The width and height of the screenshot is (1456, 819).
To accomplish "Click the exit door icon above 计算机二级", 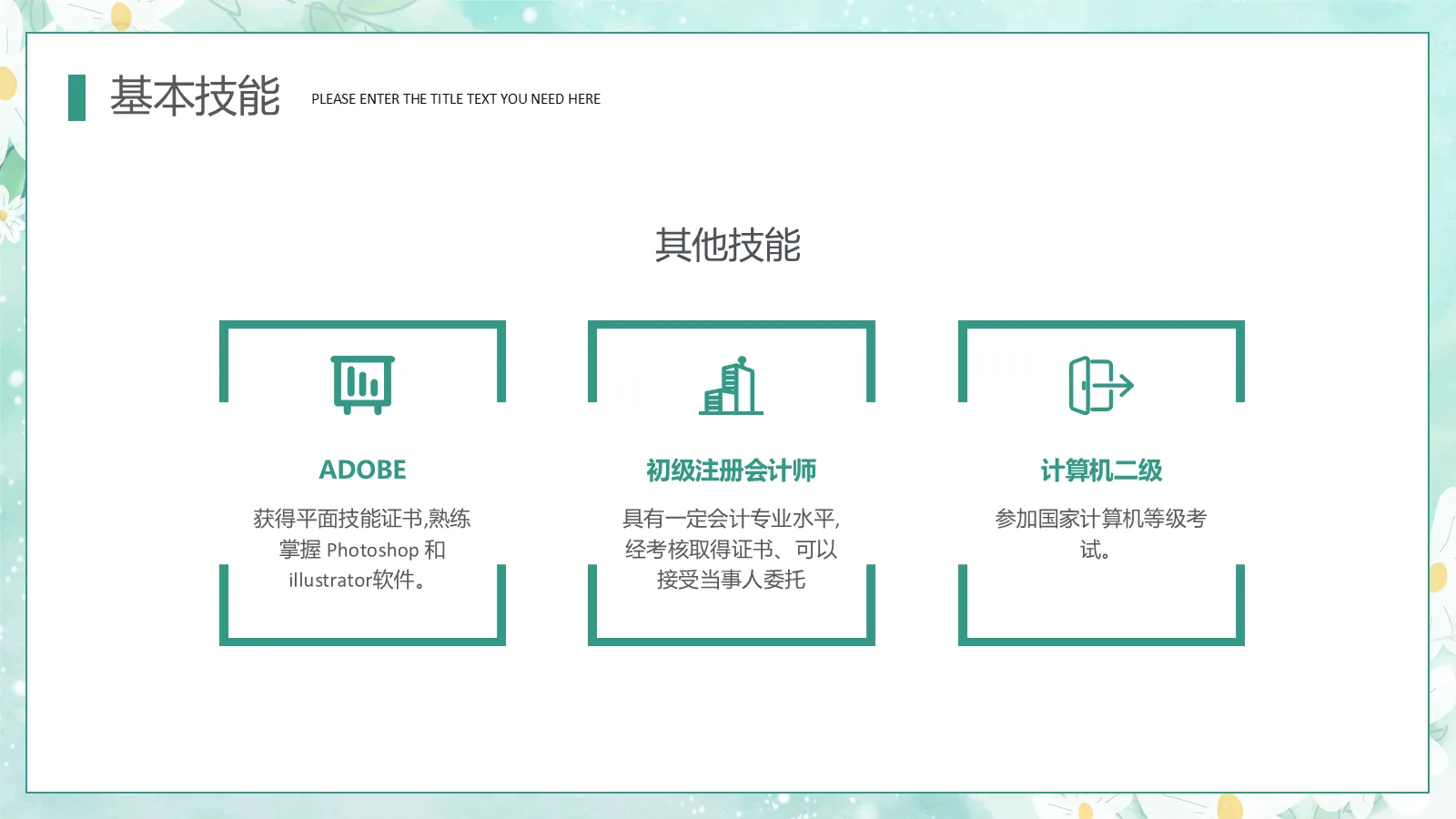I will tap(1101, 386).
